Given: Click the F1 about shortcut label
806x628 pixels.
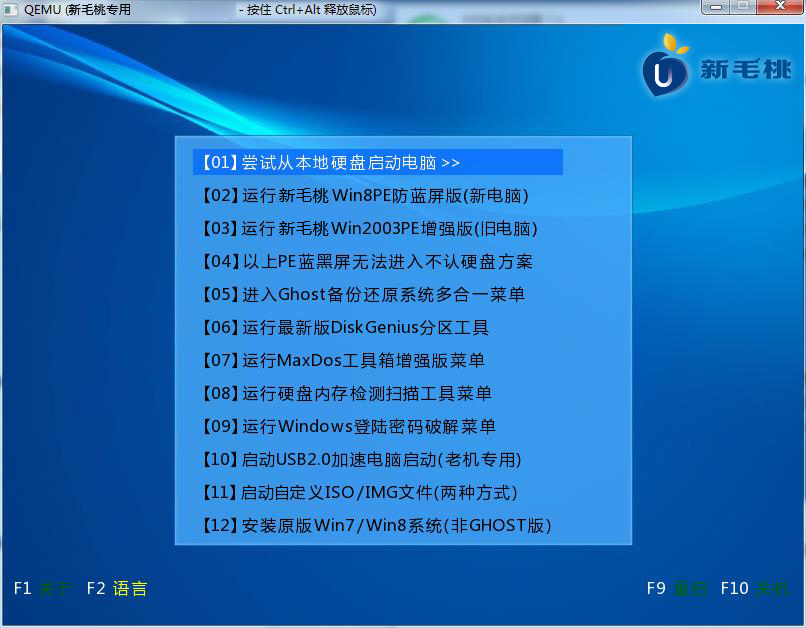Looking at the screenshot, I should 43,588.
